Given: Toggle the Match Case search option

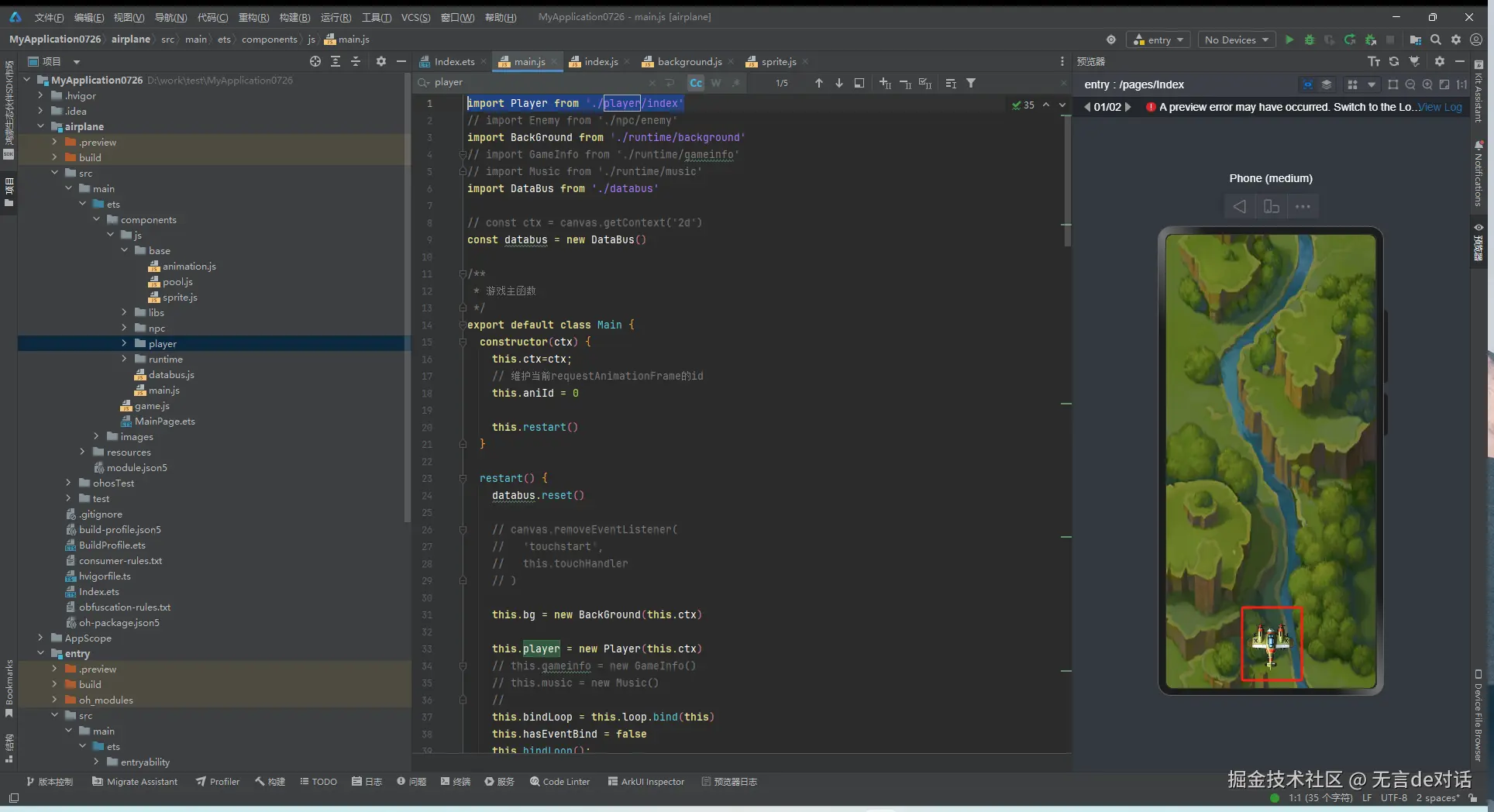Looking at the screenshot, I should (x=696, y=83).
